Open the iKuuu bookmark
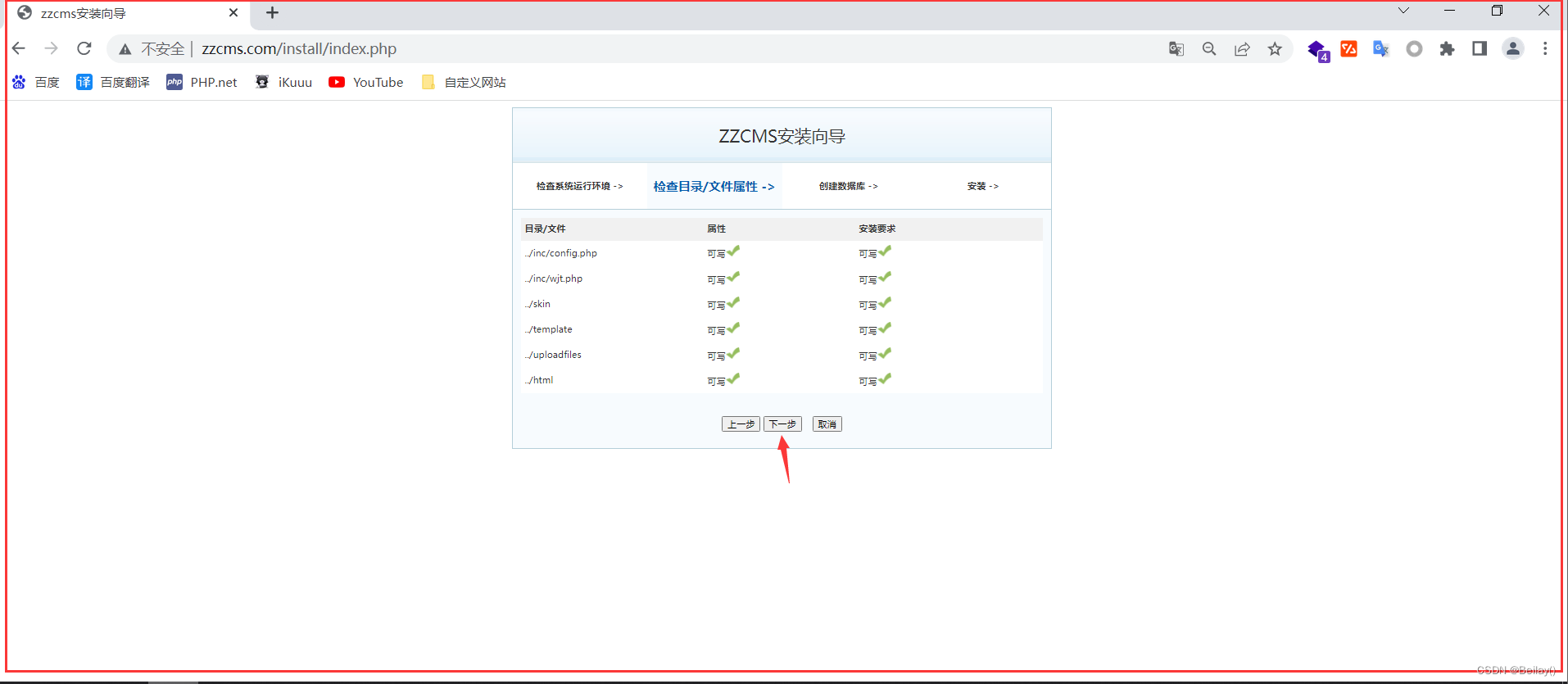 pyautogui.click(x=283, y=82)
